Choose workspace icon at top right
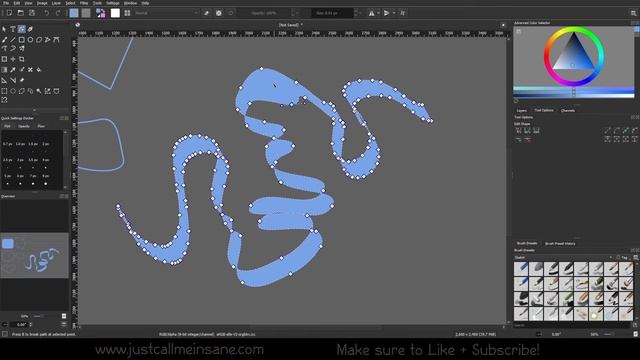This screenshot has width=640, height=360. (x=633, y=13)
